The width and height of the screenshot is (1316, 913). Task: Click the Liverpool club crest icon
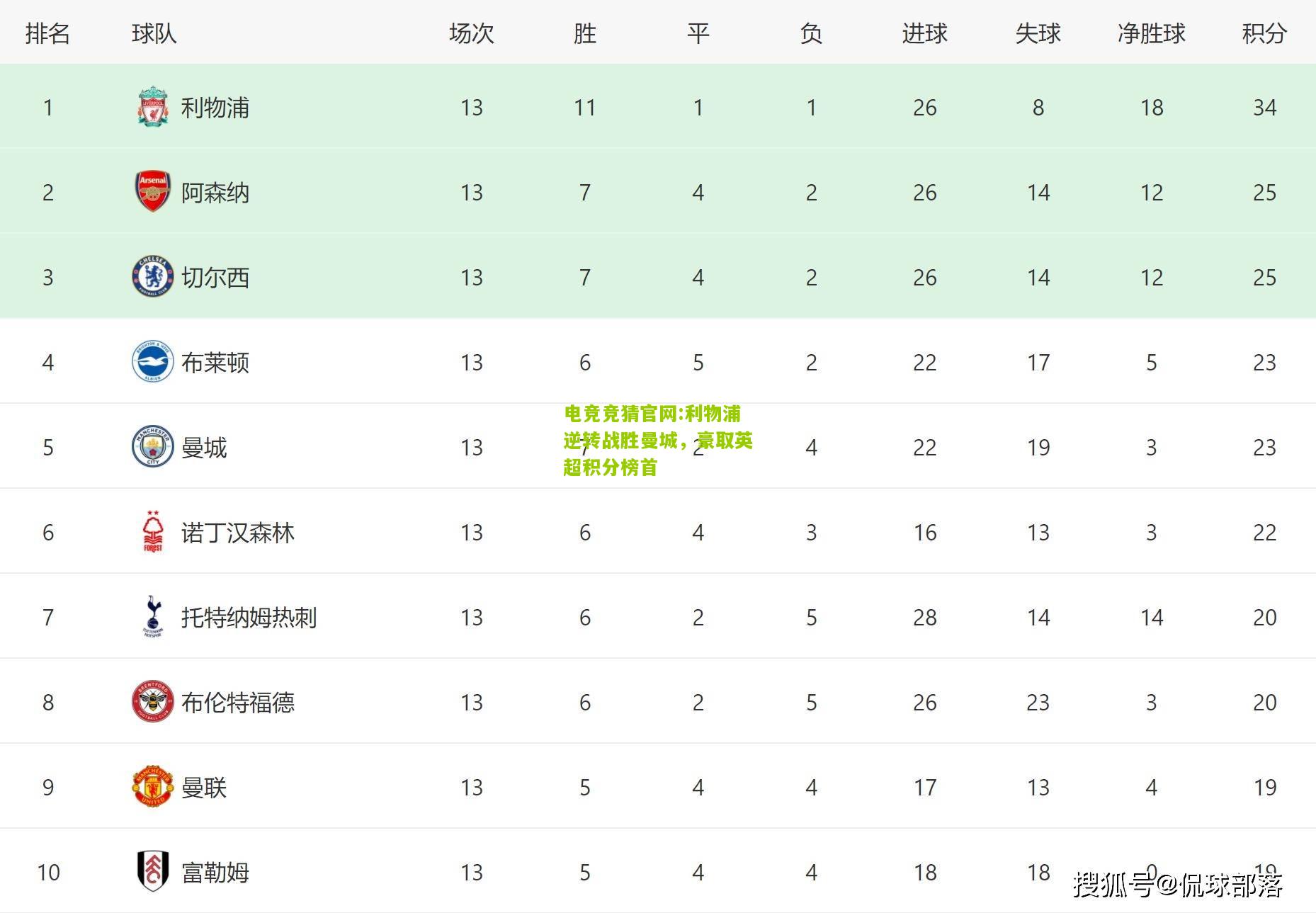click(152, 107)
